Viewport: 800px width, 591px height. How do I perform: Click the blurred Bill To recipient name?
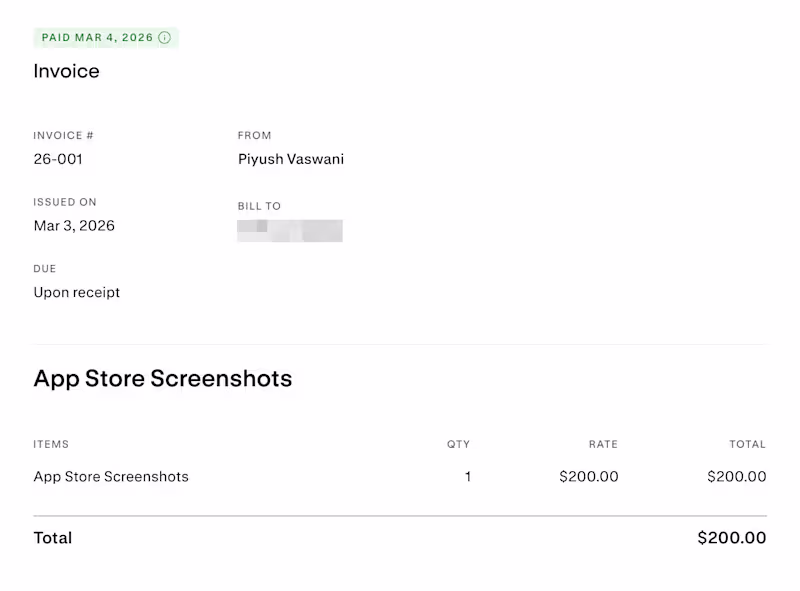pyautogui.click(x=290, y=231)
